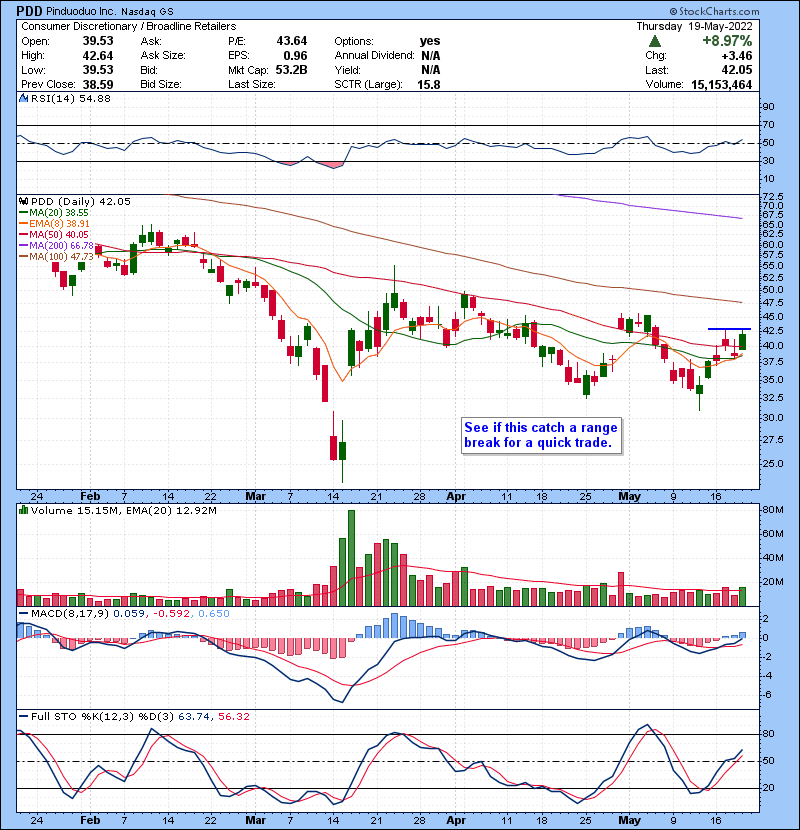This screenshot has height=830, width=800.
Task: Click the volume bars icon beside Volume 15.15M
Action: tap(23, 510)
